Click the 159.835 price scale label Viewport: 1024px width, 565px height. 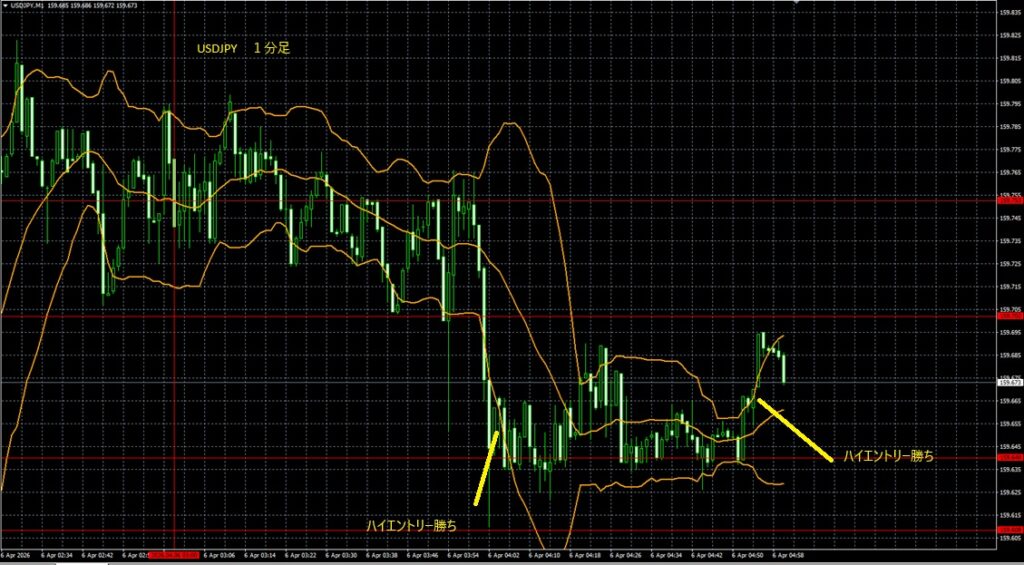click(x=1011, y=12)
